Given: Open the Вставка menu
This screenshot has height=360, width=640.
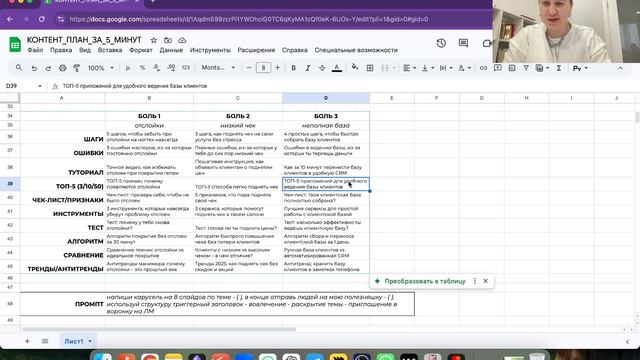Looking at the screenshot, I should [x=110, y=50].
